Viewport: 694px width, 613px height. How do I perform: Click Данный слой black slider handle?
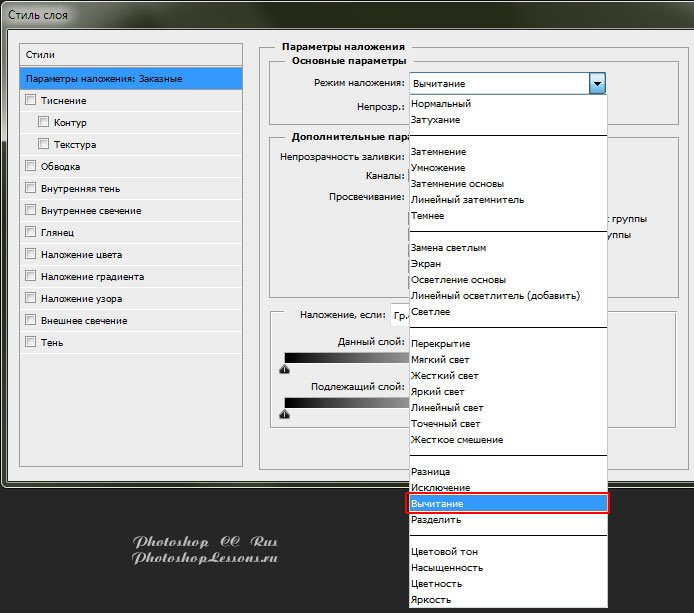click(x=285, y=369)
